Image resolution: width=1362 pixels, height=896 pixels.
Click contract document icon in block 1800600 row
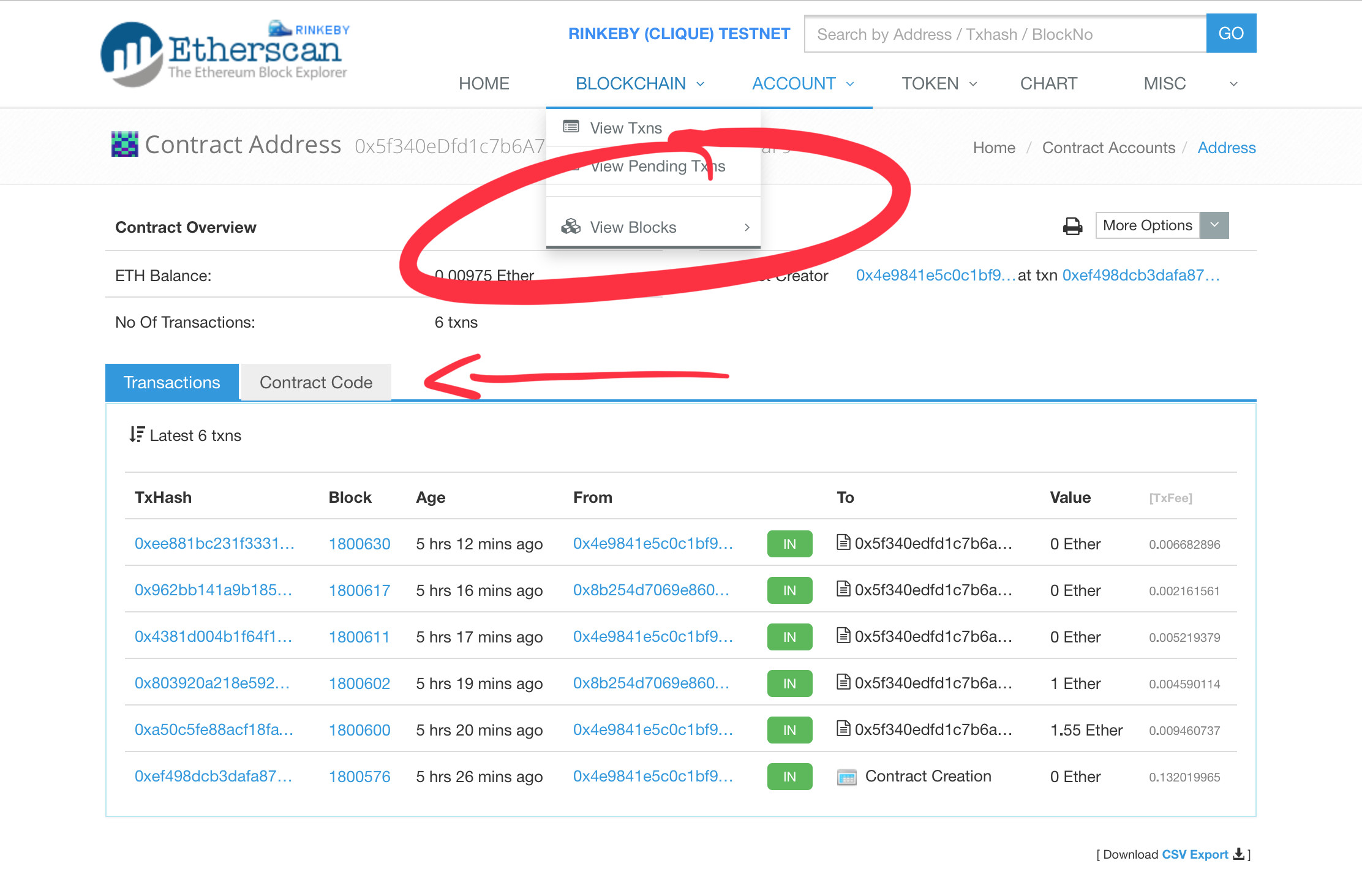tap(843, 729)
